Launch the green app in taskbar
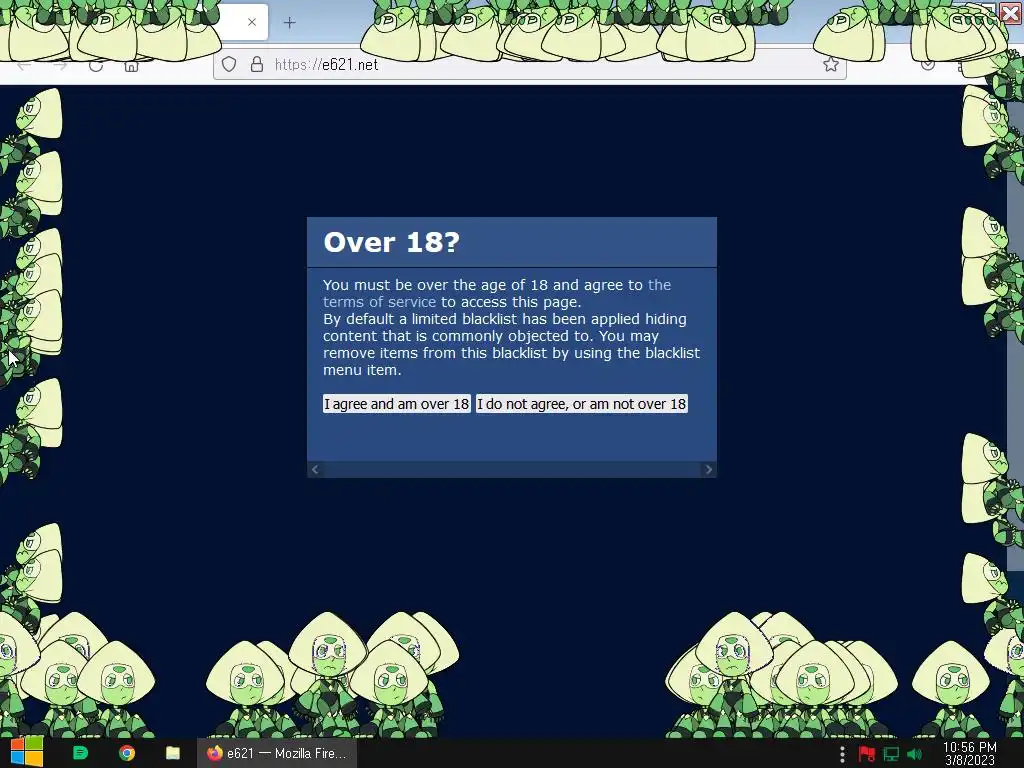Screen dimensions: 1024x768 click(x=80, y=753)
